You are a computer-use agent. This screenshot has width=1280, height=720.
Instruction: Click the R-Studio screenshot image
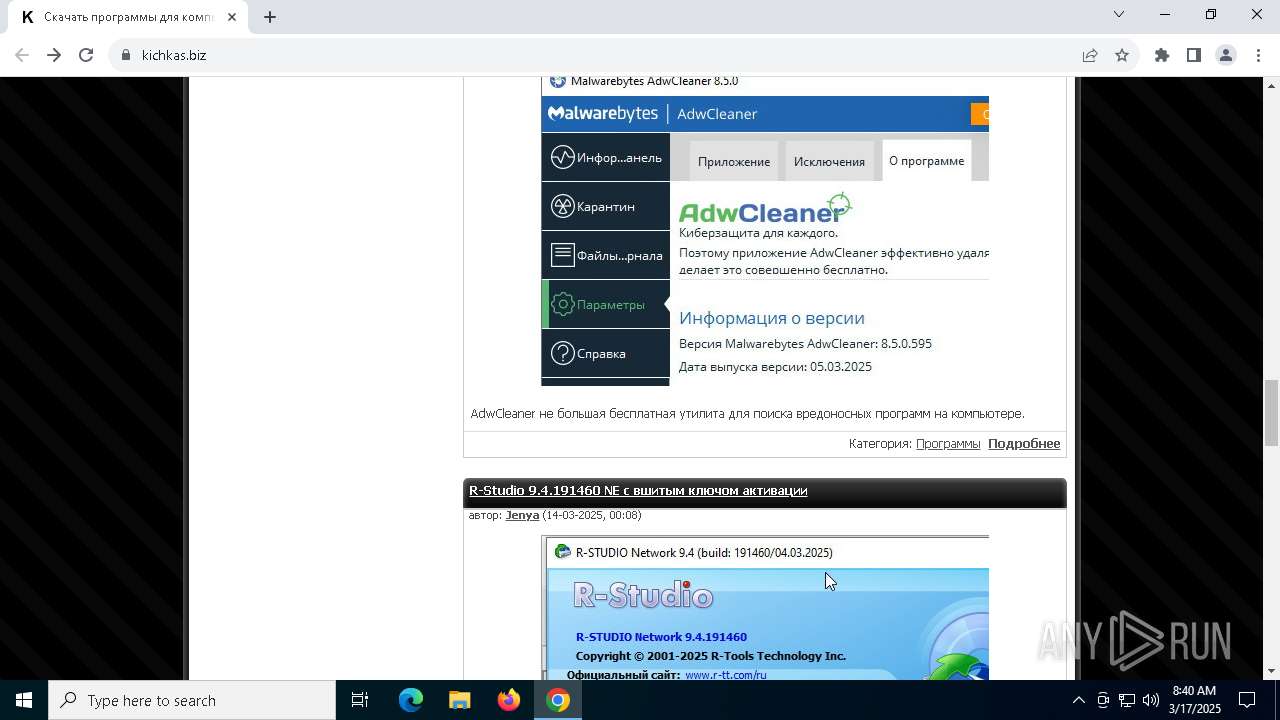[x=765, y=608]
